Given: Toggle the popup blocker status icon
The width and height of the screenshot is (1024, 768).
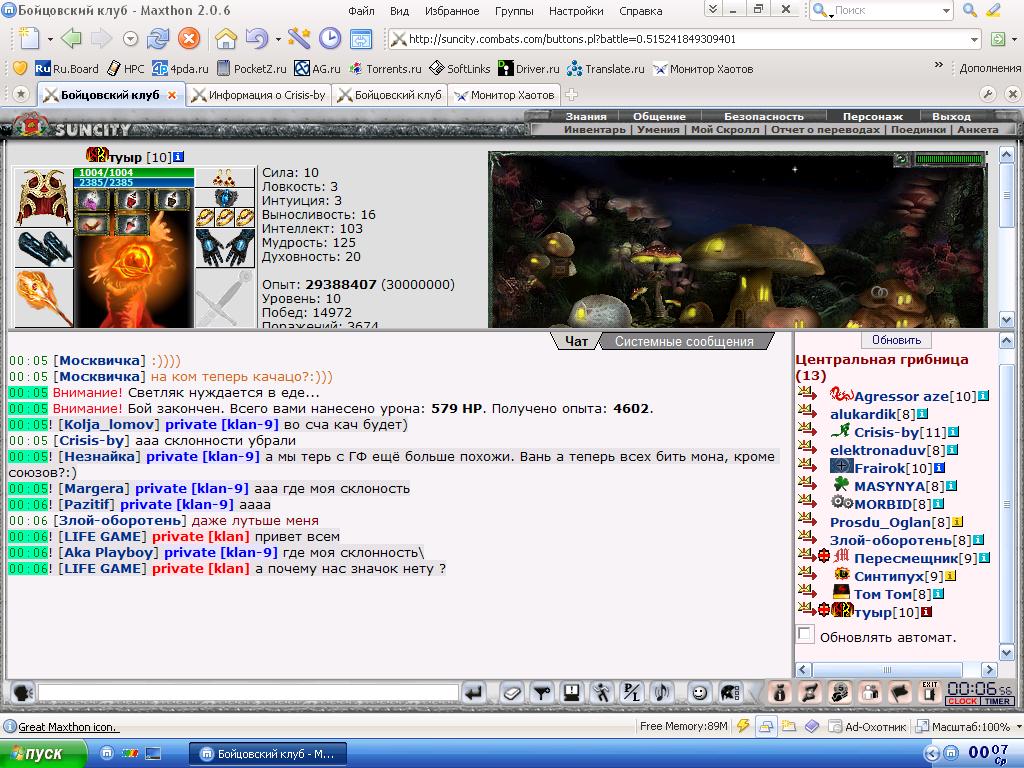Looking at the screenshot, I should 764,726.
